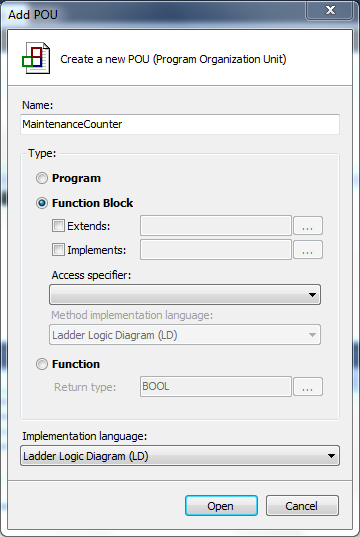Open the Implementation language dropdown
Viewport: 360px width, 537px height.
(180, 456)
